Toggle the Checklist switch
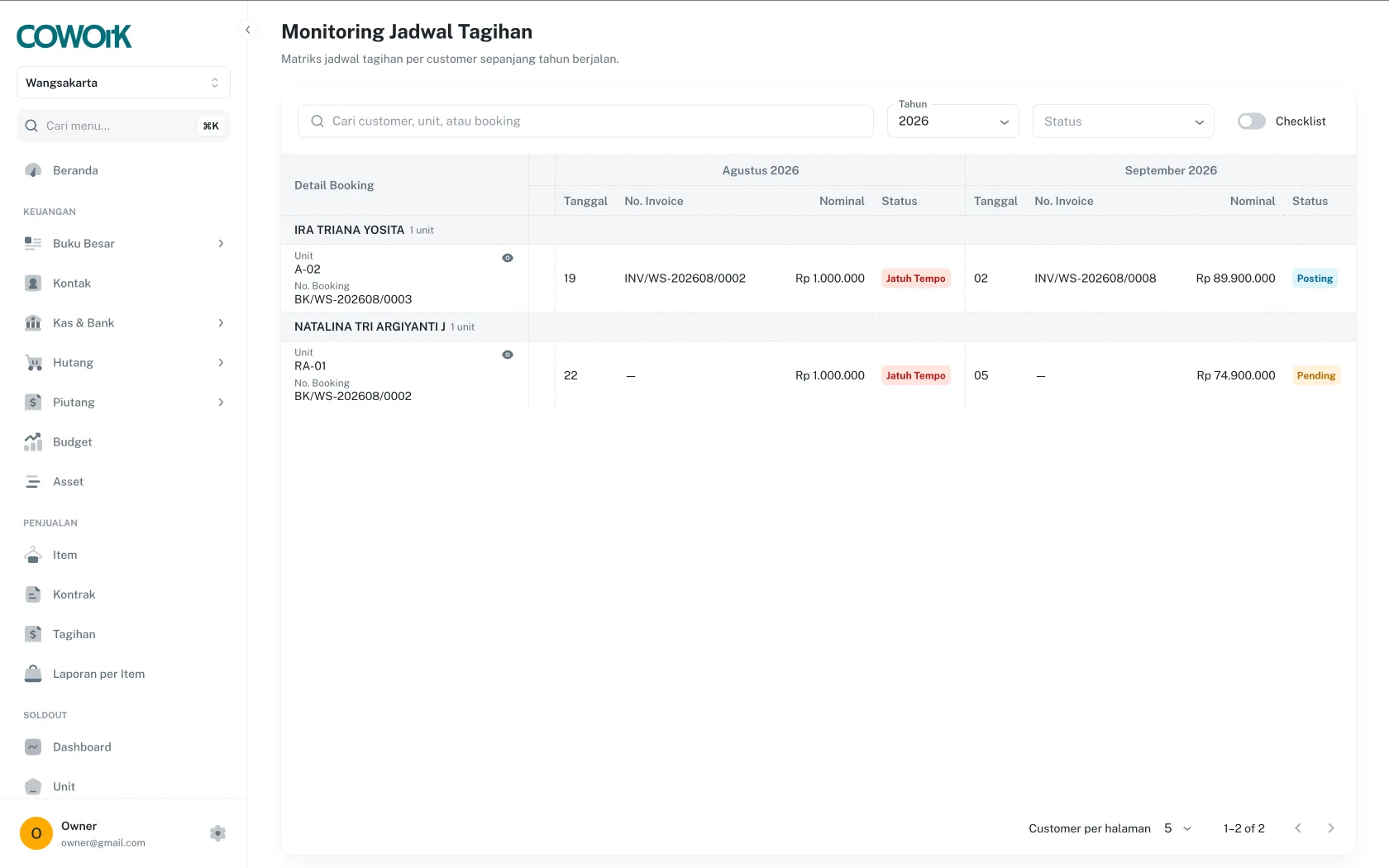Viewport: 1389px width, 868px height. tap(1252, 121)
